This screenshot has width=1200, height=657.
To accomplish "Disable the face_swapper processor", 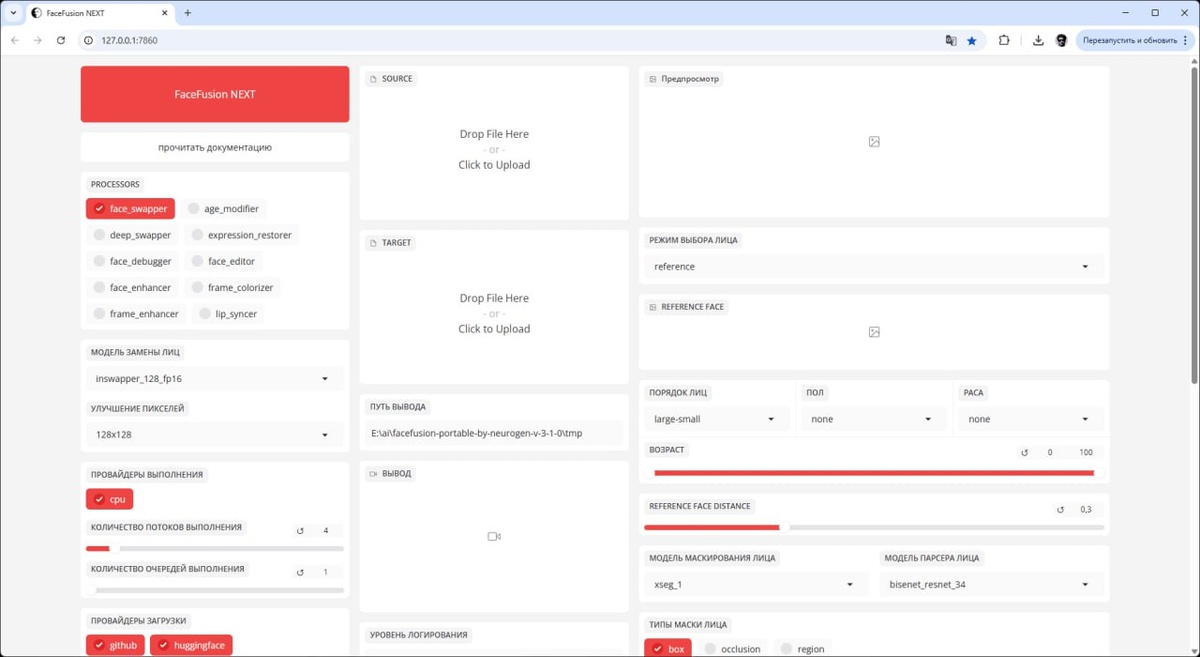I will point(130,209).
